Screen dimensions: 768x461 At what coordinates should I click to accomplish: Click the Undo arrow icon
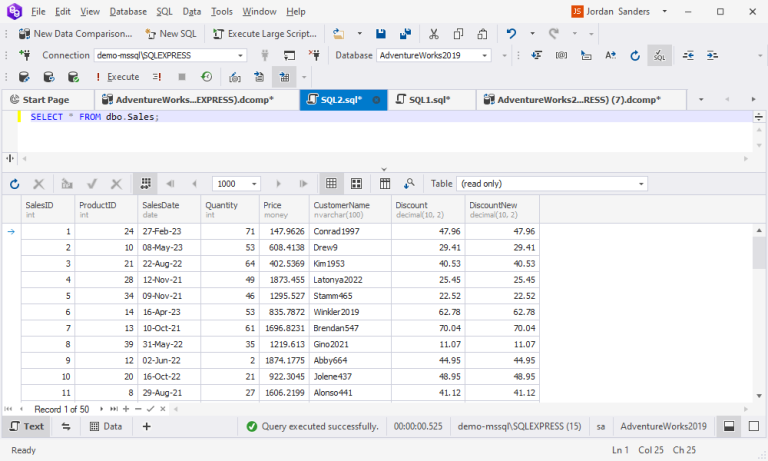[x=511, y=34]
